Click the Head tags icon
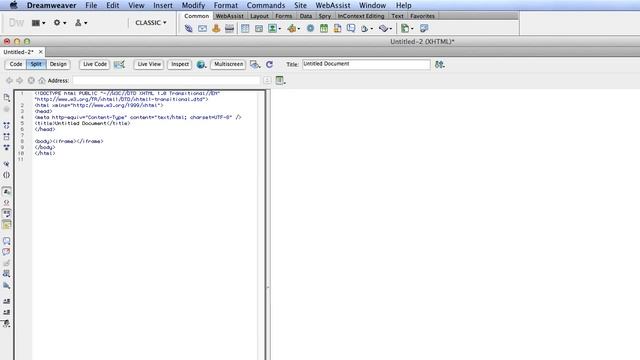Screen dimensions: 640x360 click(x=366, y=29)
